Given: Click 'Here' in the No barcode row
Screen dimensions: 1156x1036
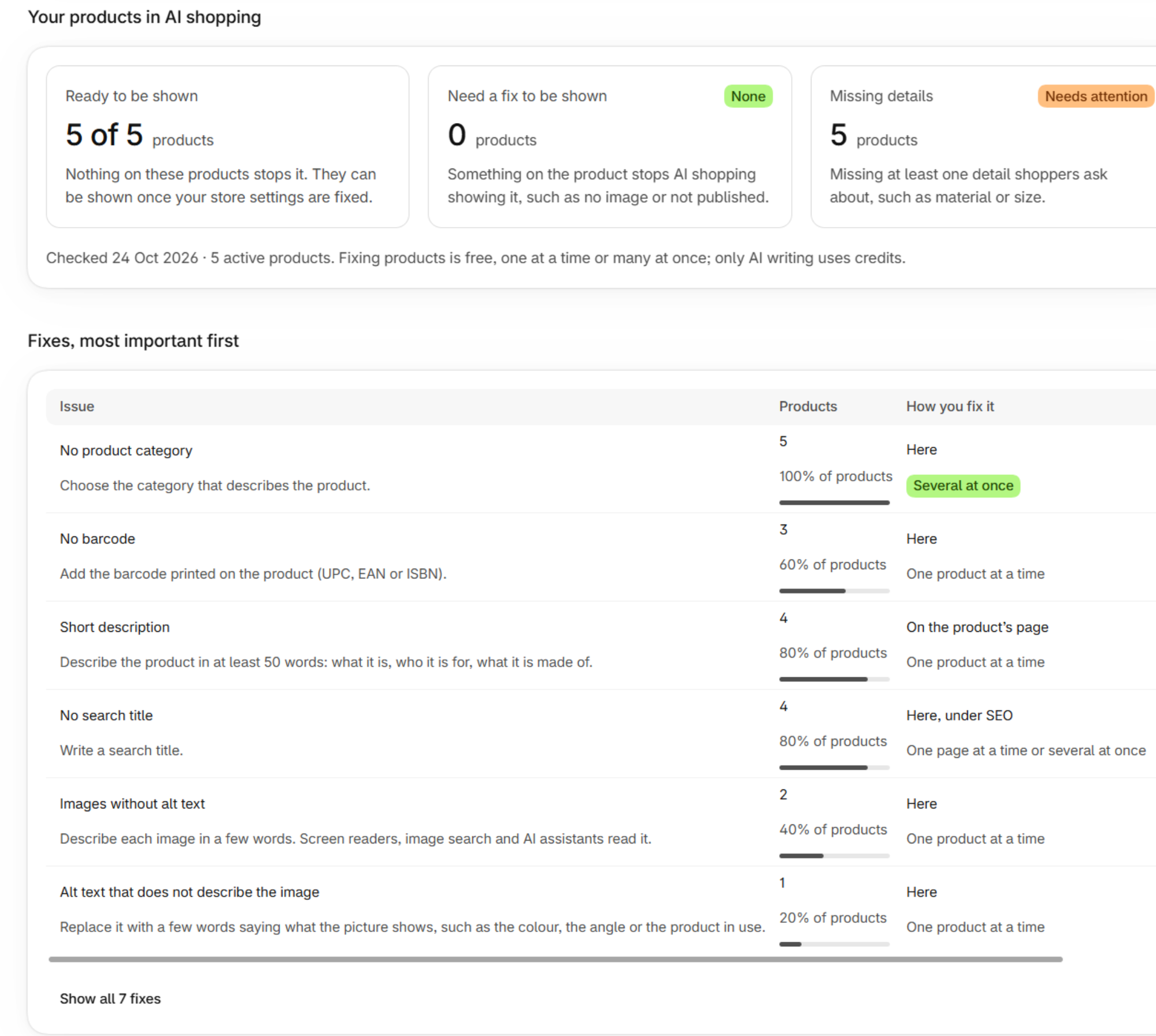Looking at the screenshot, I should (x=921, y=539).
